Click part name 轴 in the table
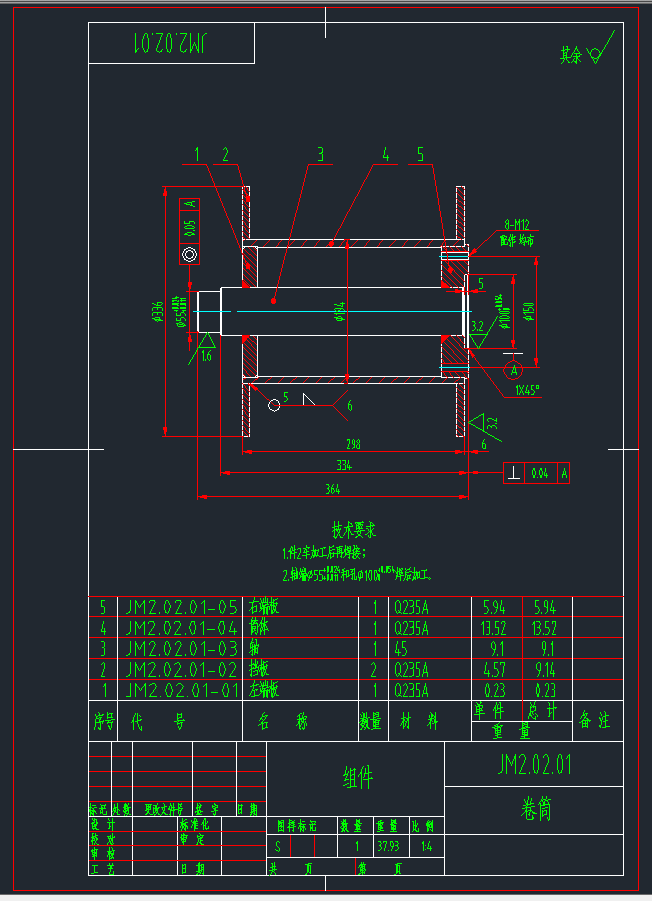The image size is (652, 901). pyautogui.click(x=254, y=648)
